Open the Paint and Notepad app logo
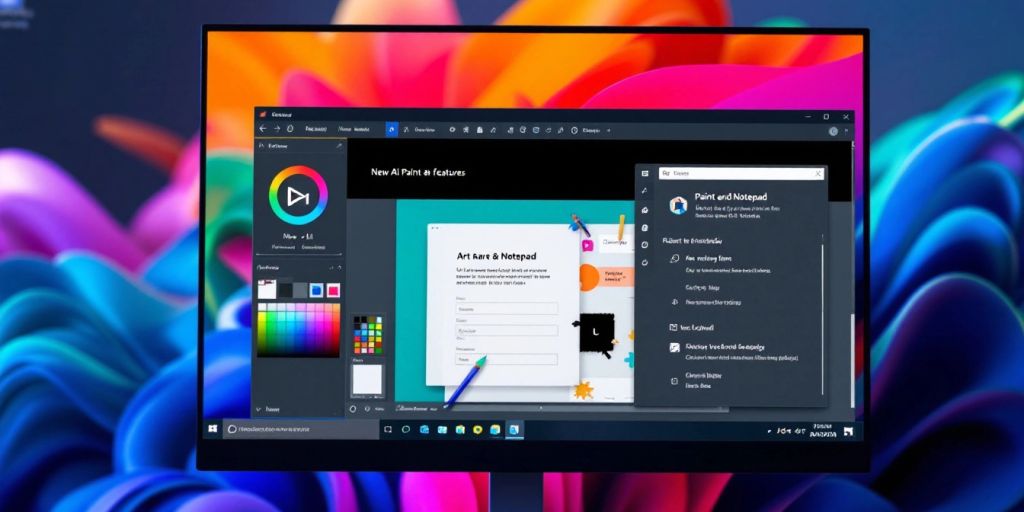The height and width of the screenshot is (512, 1024). click(x=679, y=204)
